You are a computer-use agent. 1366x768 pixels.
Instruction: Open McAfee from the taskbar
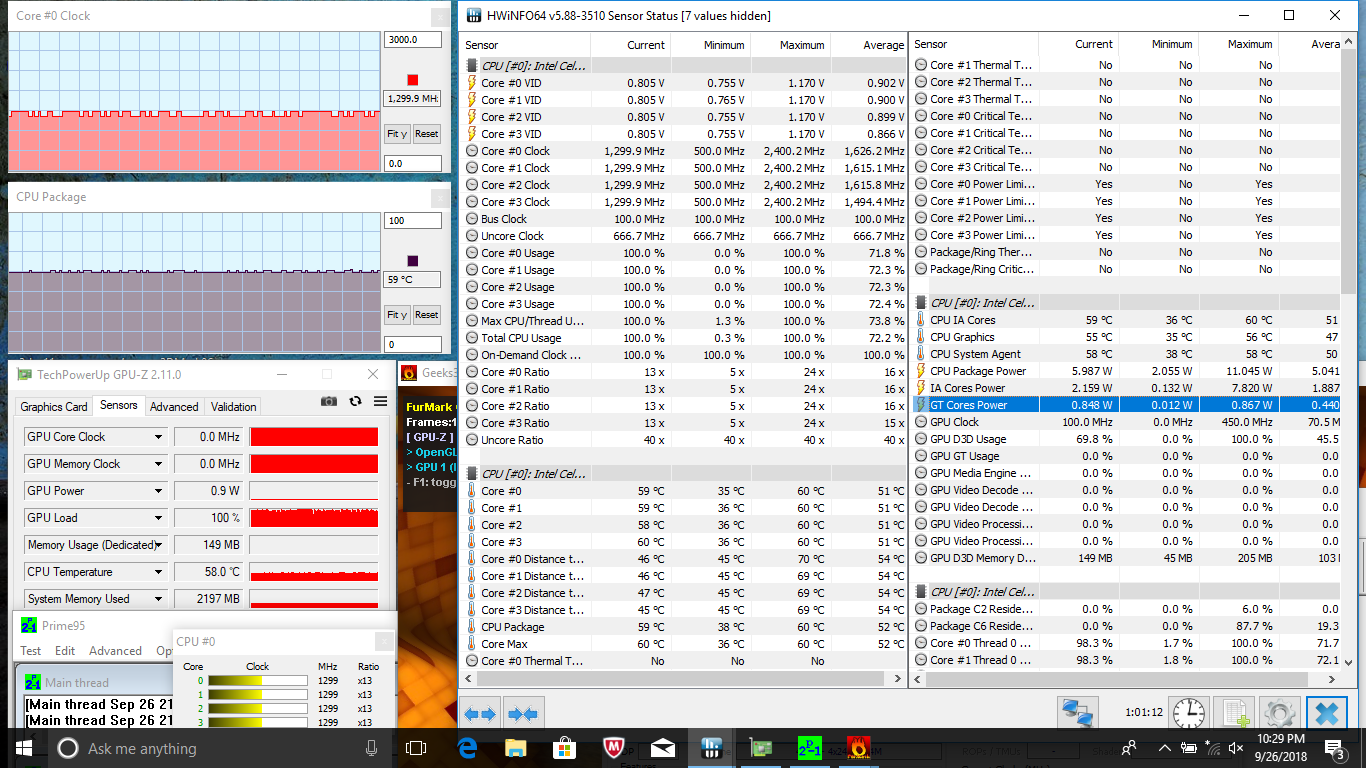614,748
